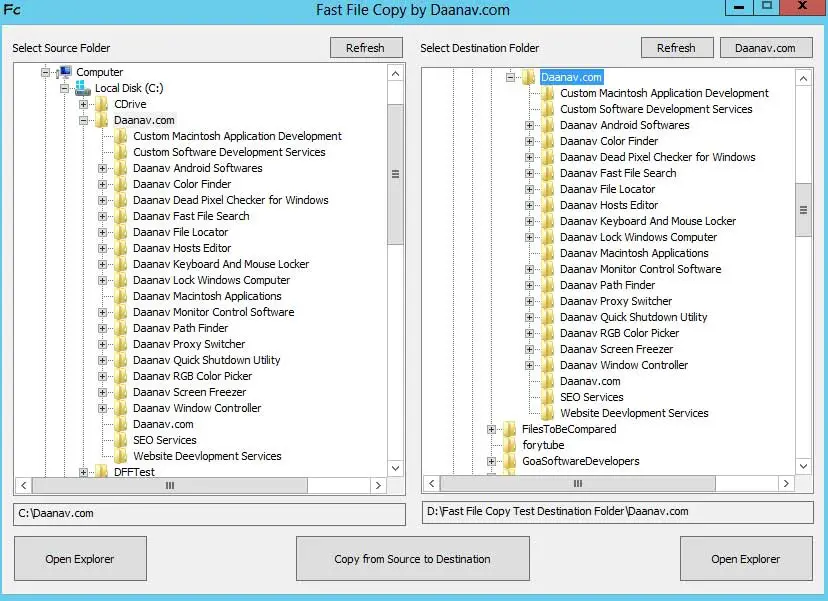Click destination tree scroll down arrow

803,466
